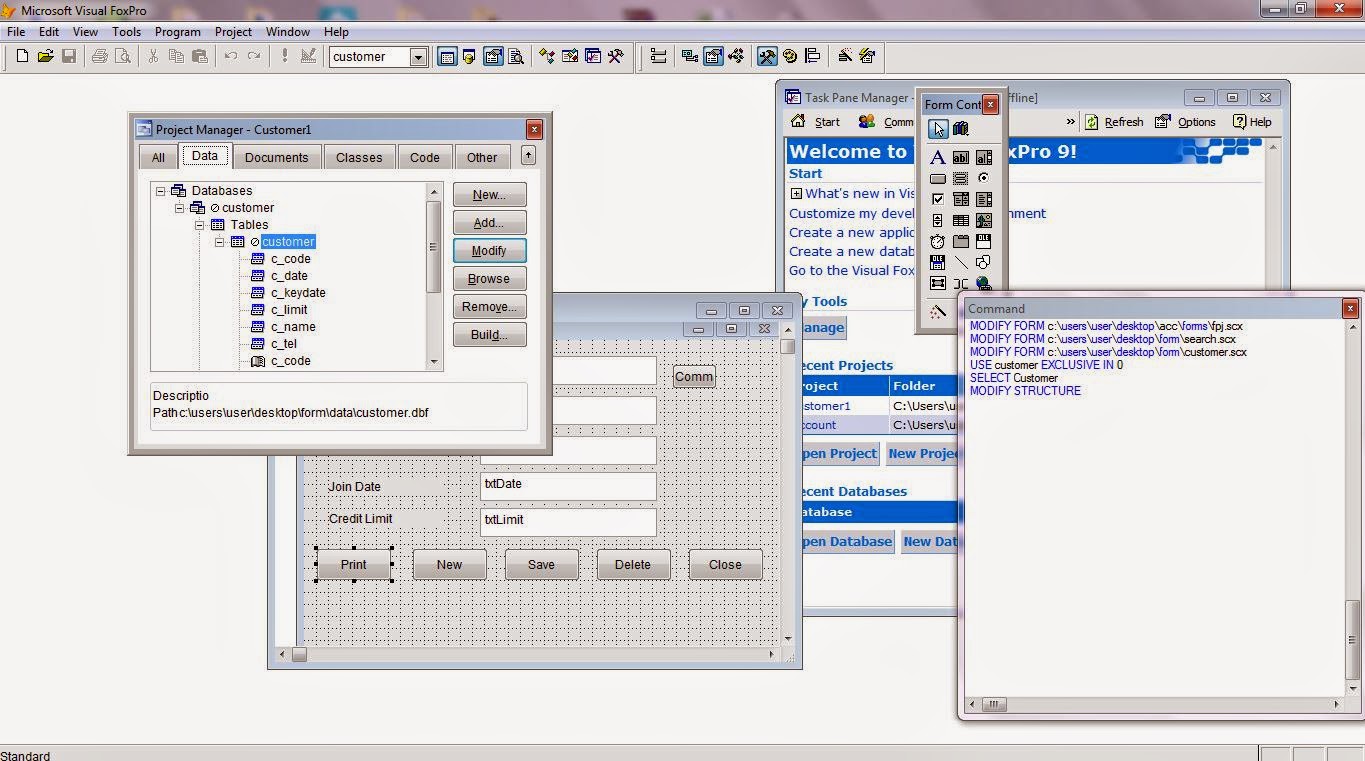Show more Task Pane toolbar items chevron
Image resolution: width=1365 pixels, height=761 pixels.
tap(1070, 122)
